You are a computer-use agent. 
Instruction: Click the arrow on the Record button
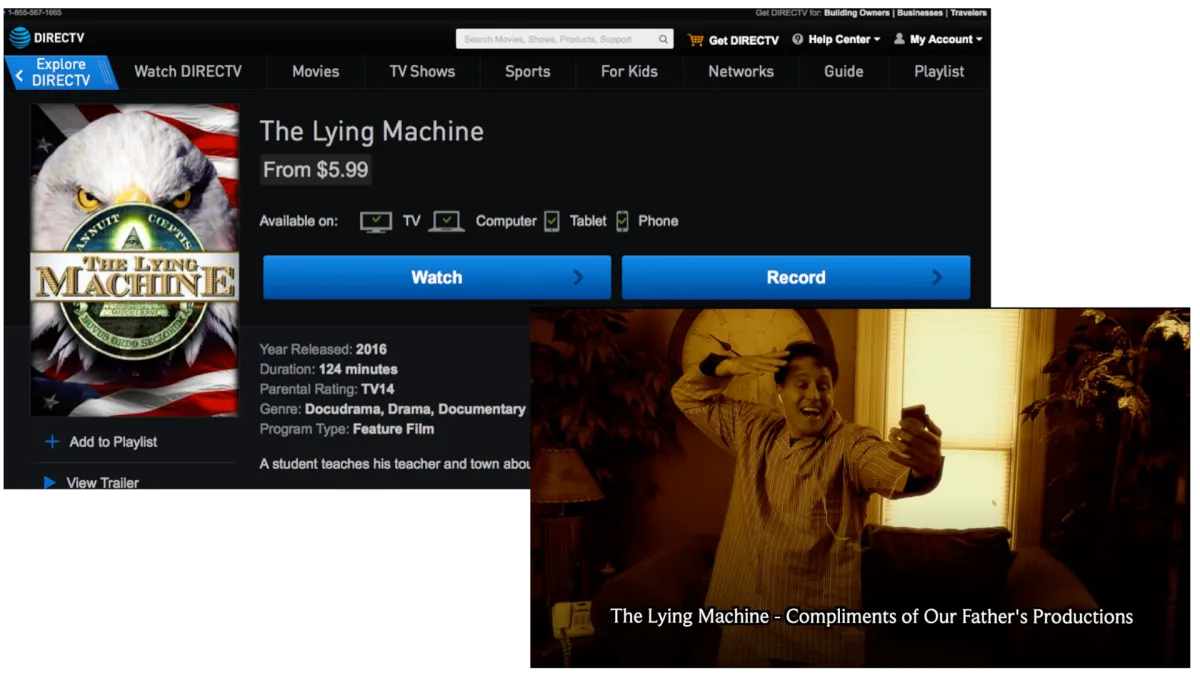pyautogui.click(x=937, y=277)
